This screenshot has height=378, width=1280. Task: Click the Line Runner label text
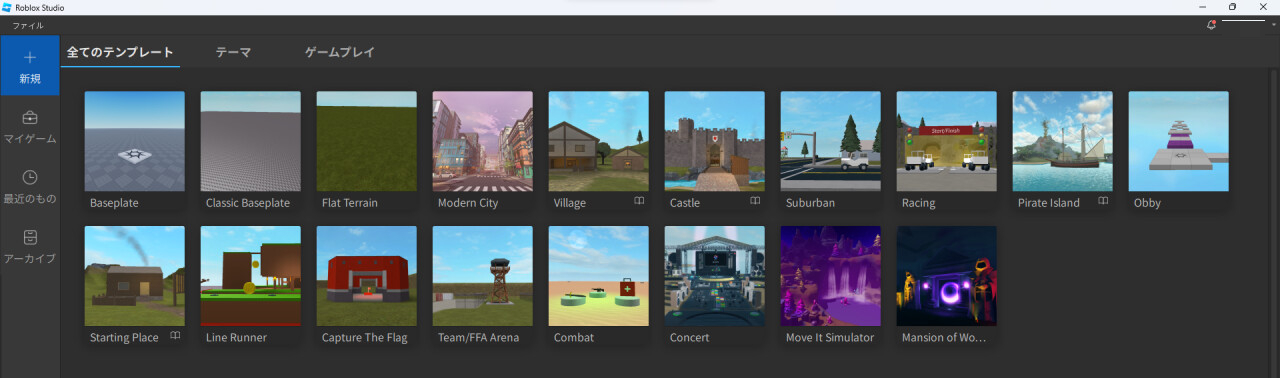pos(236,338)
